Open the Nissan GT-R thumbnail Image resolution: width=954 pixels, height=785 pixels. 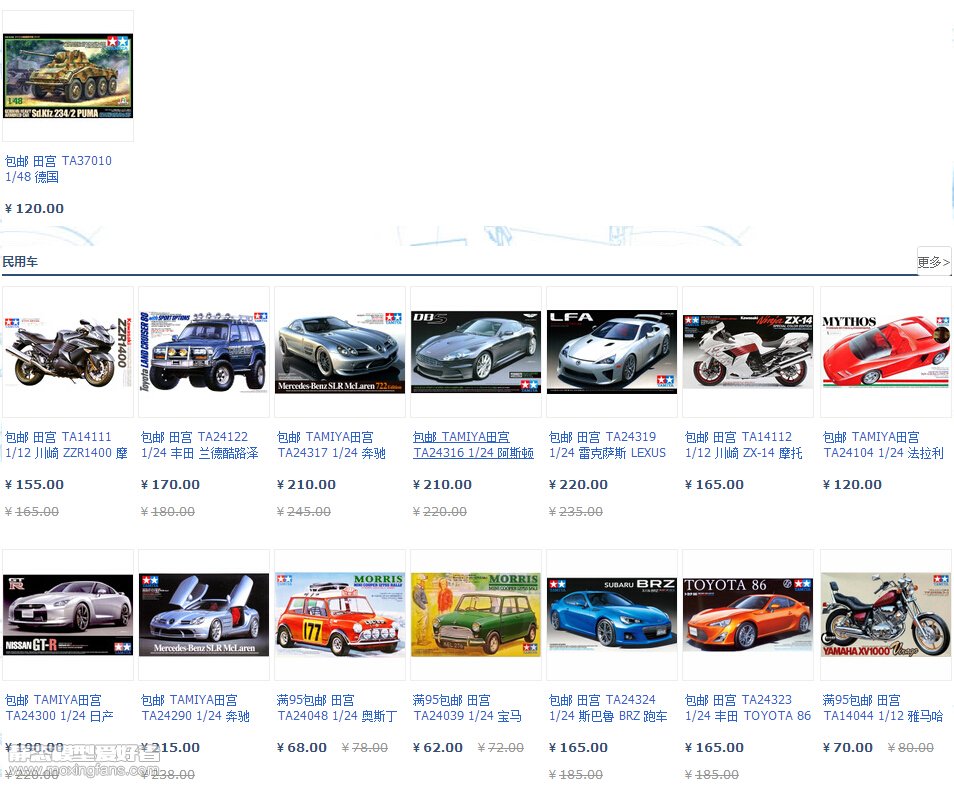(68, 615)
